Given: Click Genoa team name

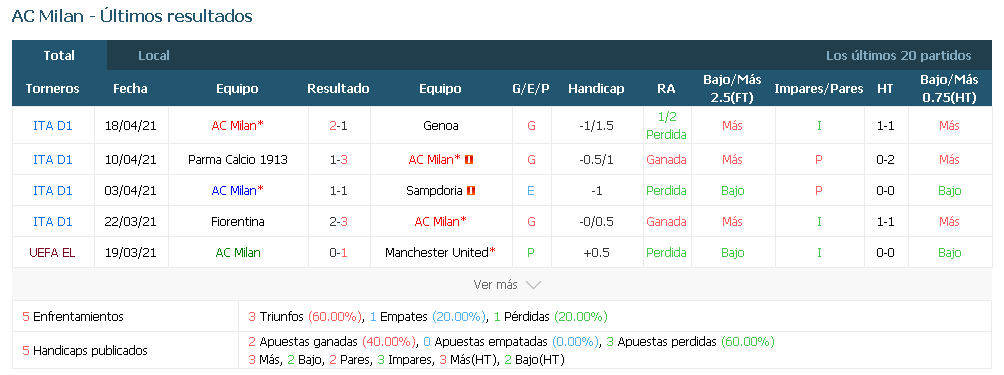Looking at the screenshot, I should 441,126.
